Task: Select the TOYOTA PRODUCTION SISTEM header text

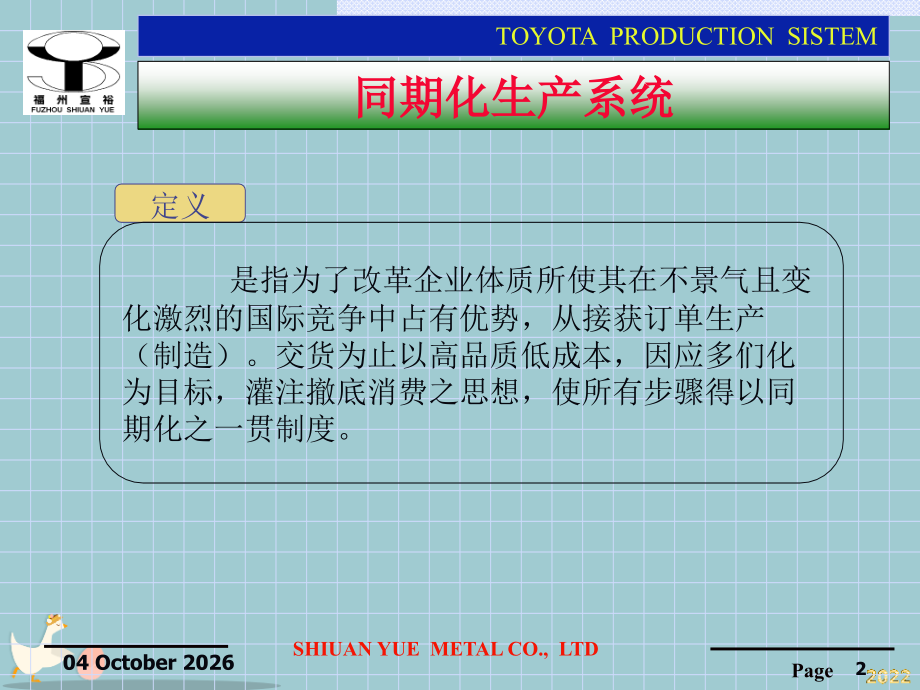Action: [686, 36]
